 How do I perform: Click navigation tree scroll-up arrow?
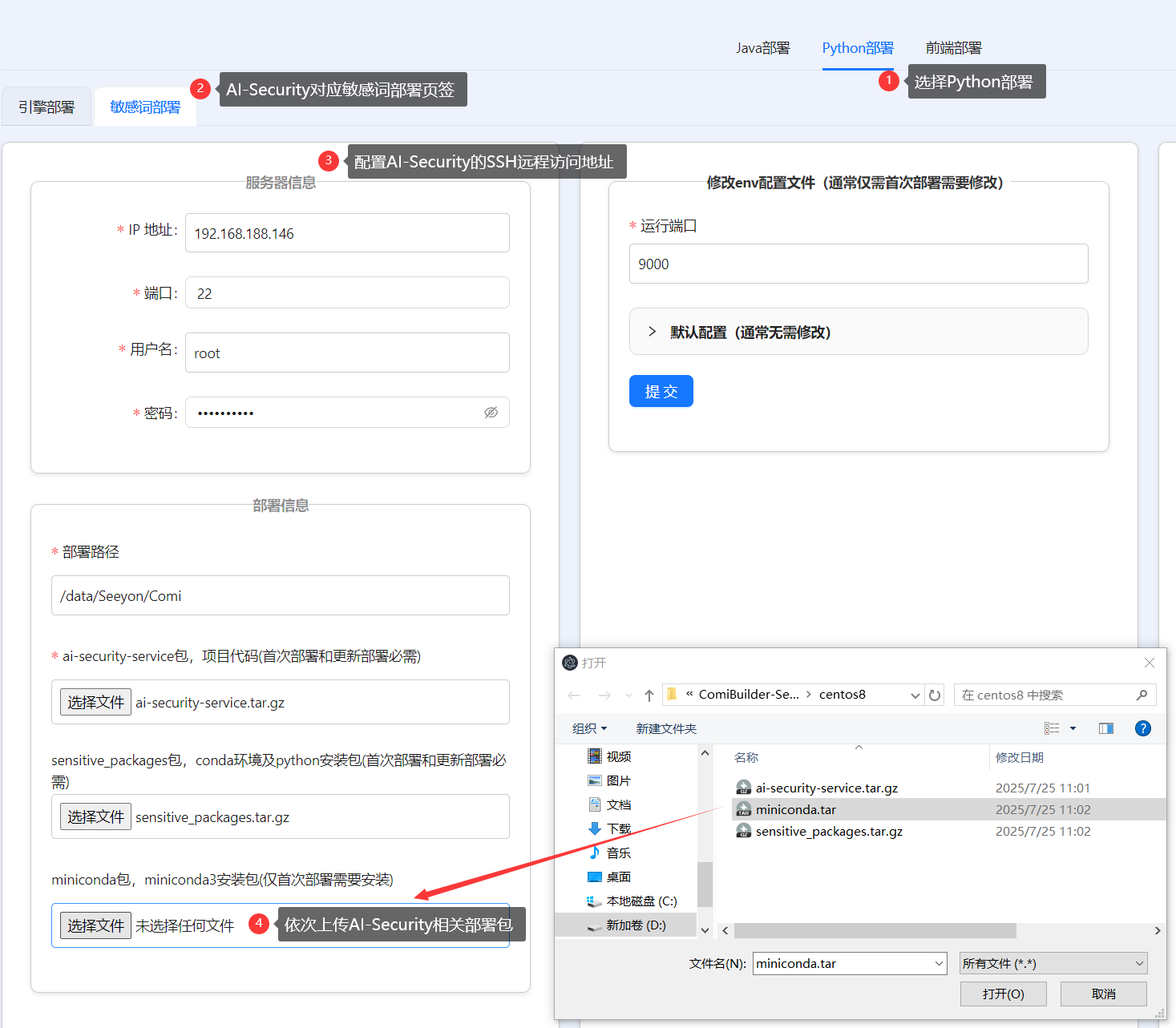705,753
